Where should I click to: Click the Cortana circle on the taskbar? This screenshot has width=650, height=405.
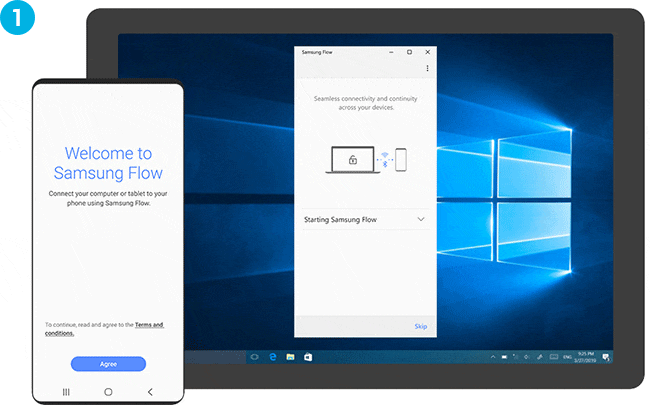point(254,356)
